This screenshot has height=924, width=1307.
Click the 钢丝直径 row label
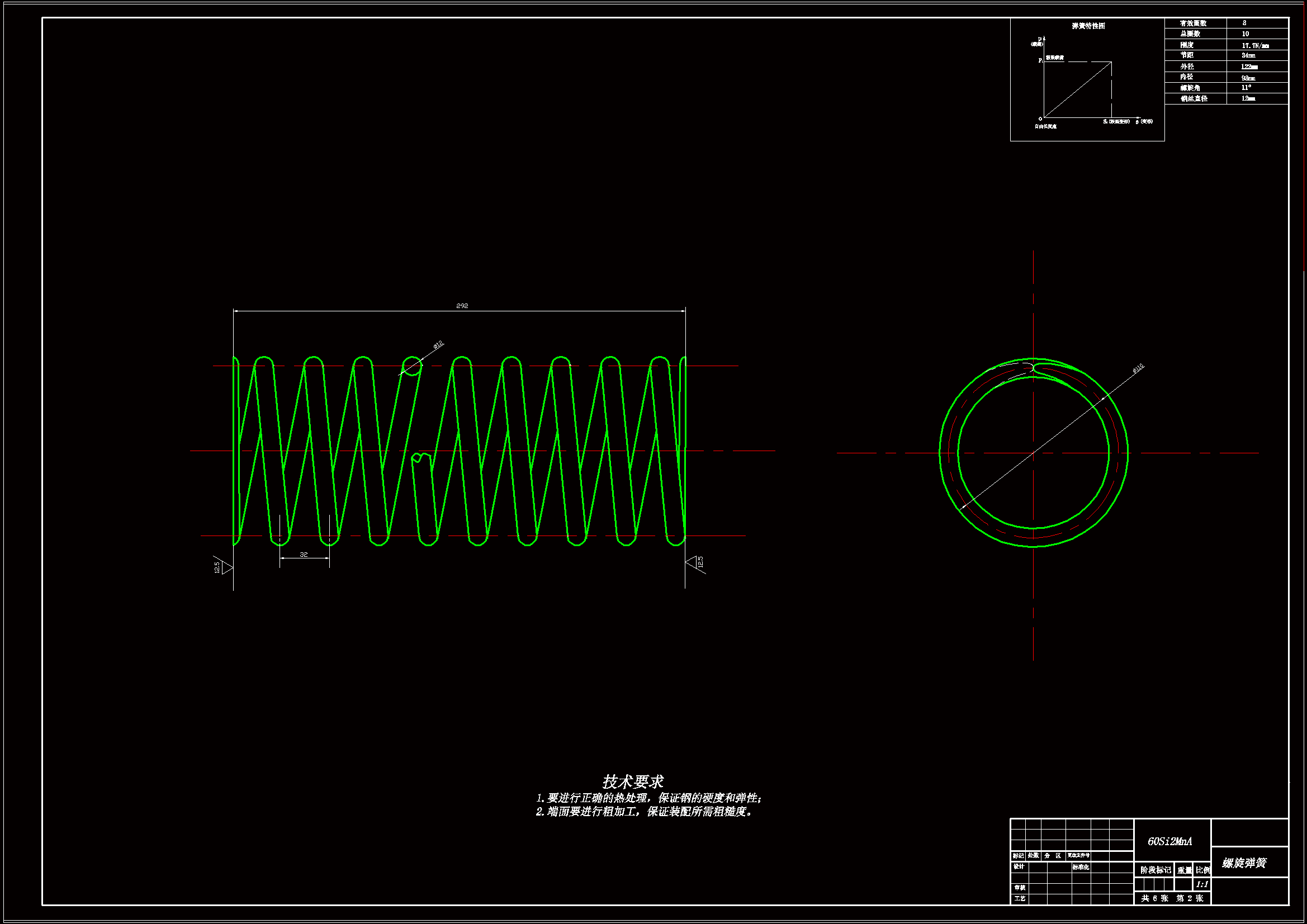(x=1193, y=98)
